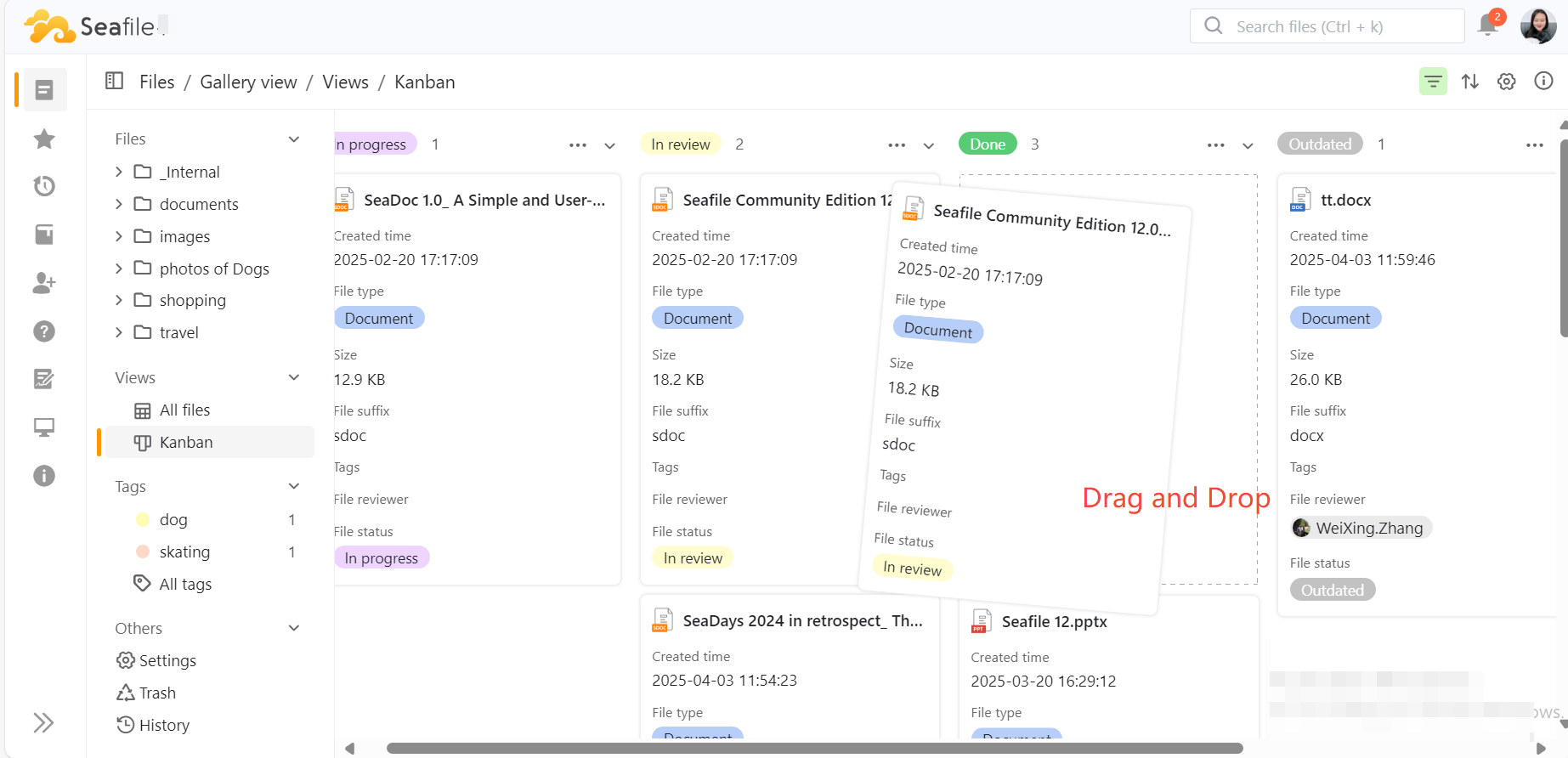Toggle the side panel icon beside Files
Viewport: 1568px width, 758px height.
[114, 82]
